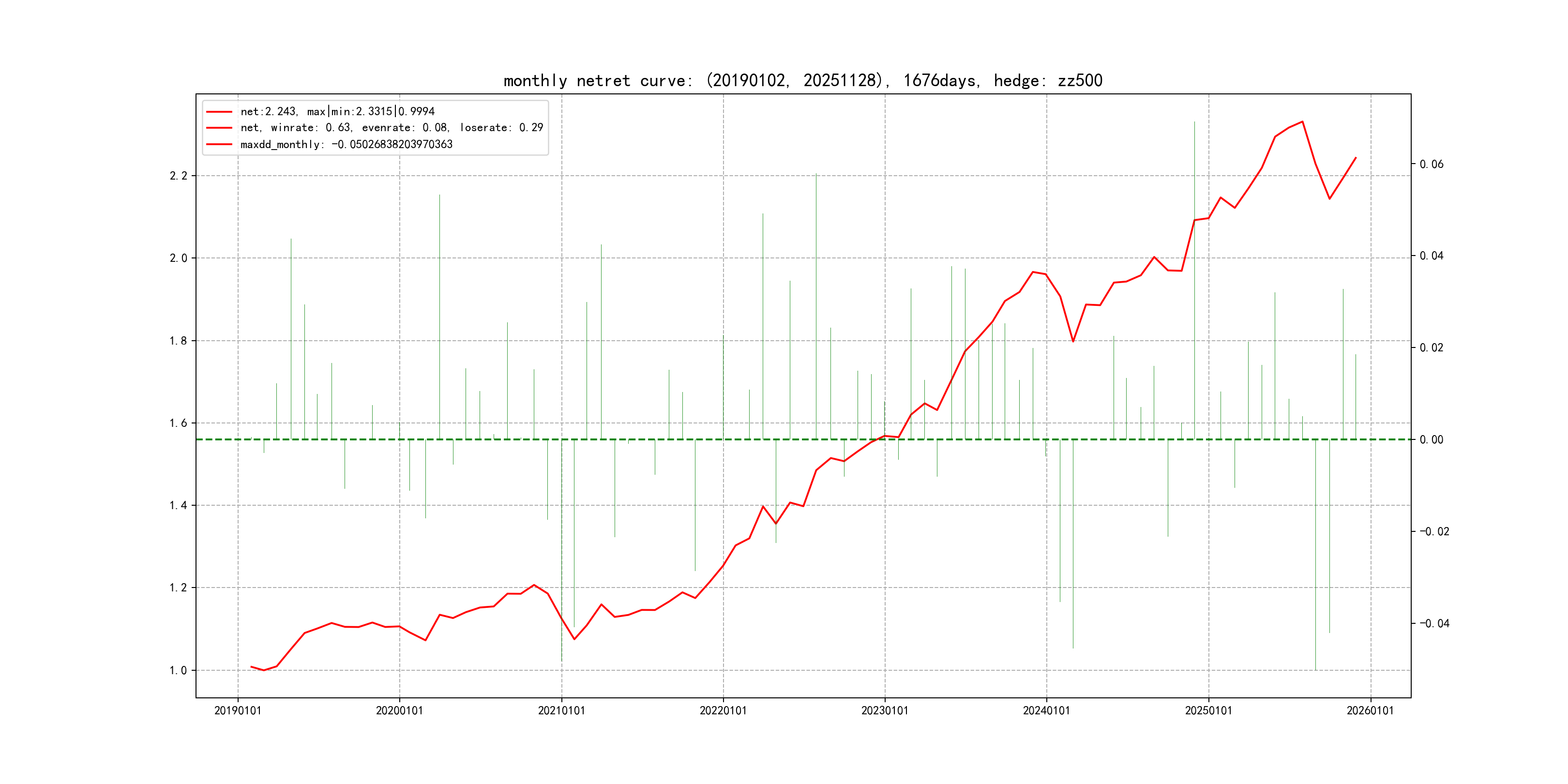Click the 20200101 x-axis tick label

tap(399, 711)
